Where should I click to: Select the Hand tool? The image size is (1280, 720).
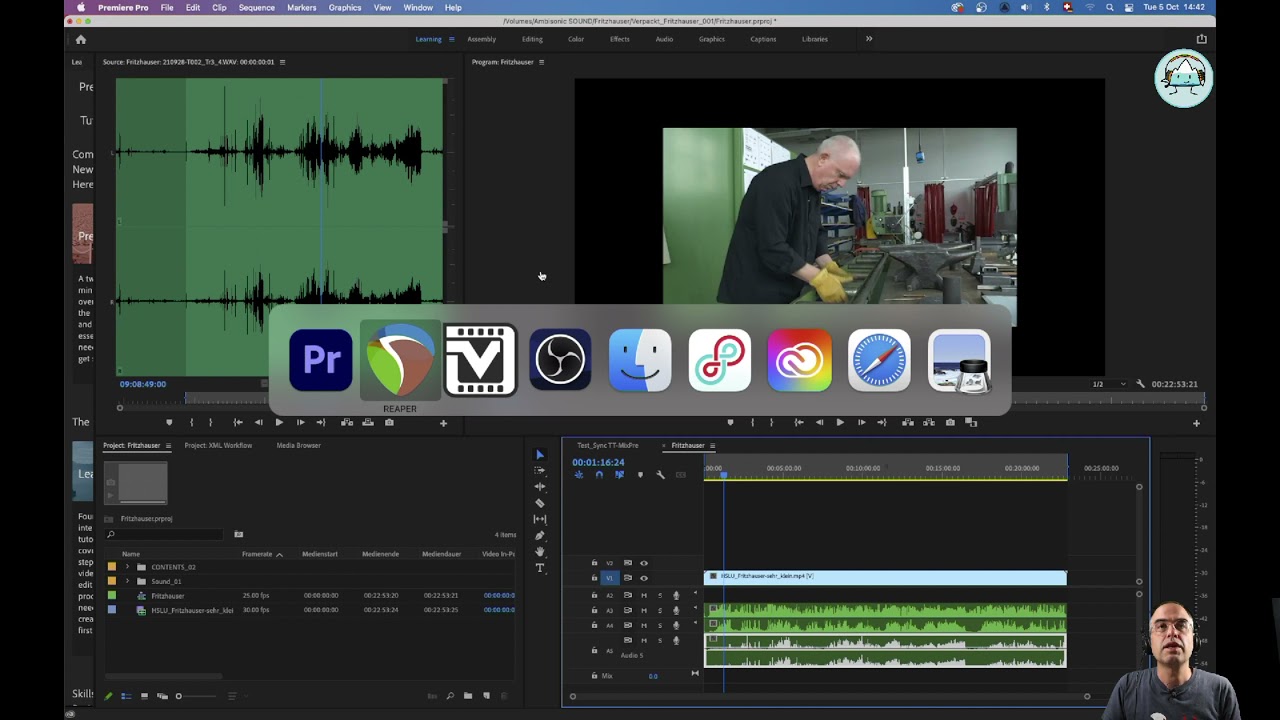pyautogui.click(x=540, y=551)
